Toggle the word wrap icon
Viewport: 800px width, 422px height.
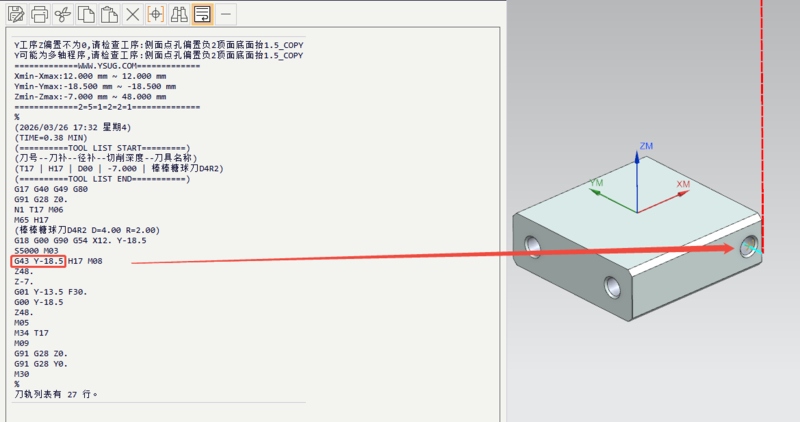[203, 14]
